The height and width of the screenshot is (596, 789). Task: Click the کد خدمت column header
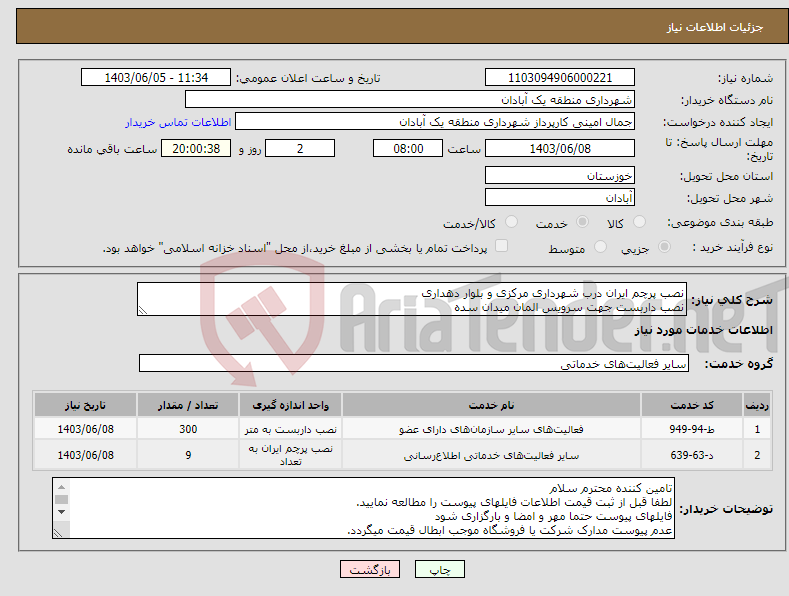(692, 405)
